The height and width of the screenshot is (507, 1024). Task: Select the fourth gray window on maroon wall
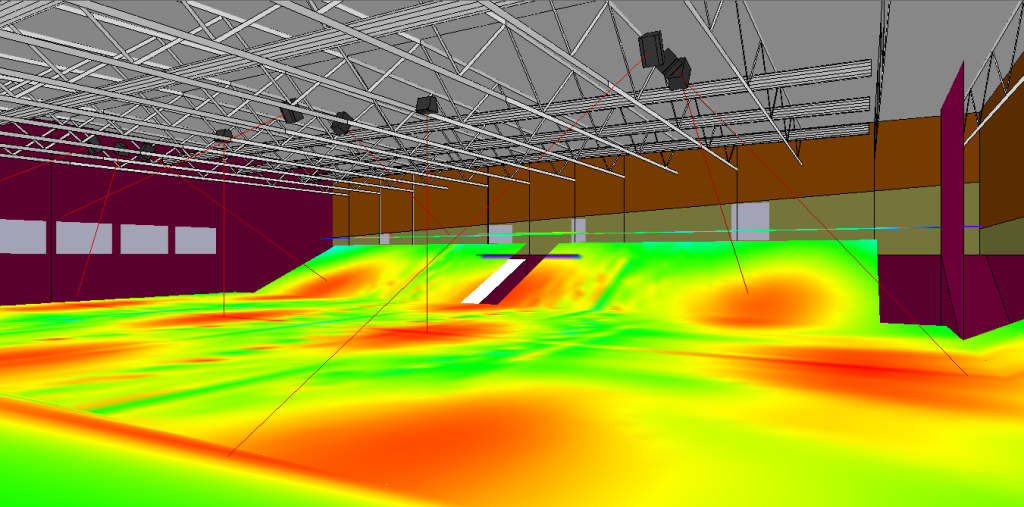pyautogui.click(x=195, y=239)
